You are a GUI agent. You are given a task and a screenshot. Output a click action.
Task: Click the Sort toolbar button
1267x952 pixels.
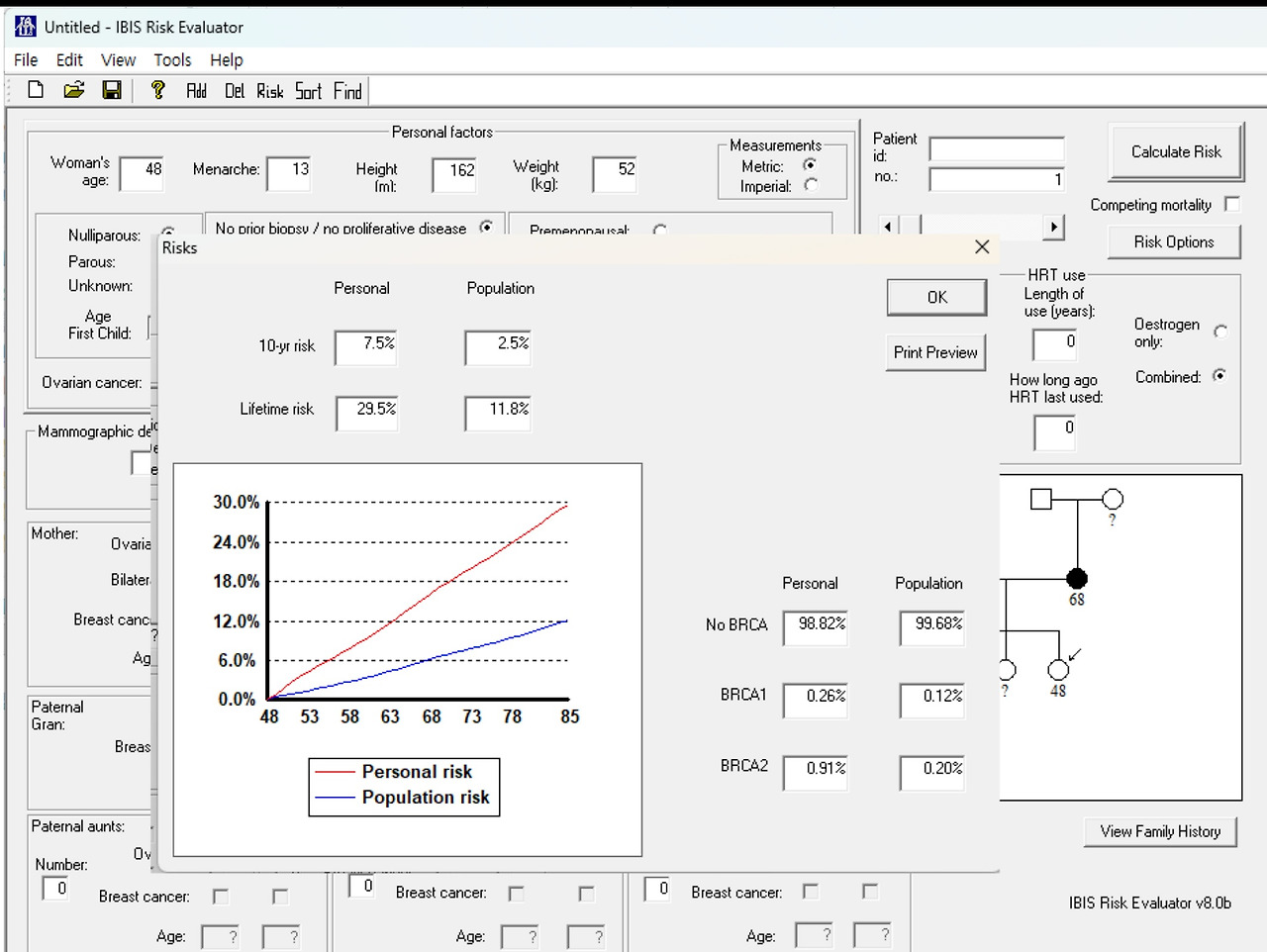309,91
